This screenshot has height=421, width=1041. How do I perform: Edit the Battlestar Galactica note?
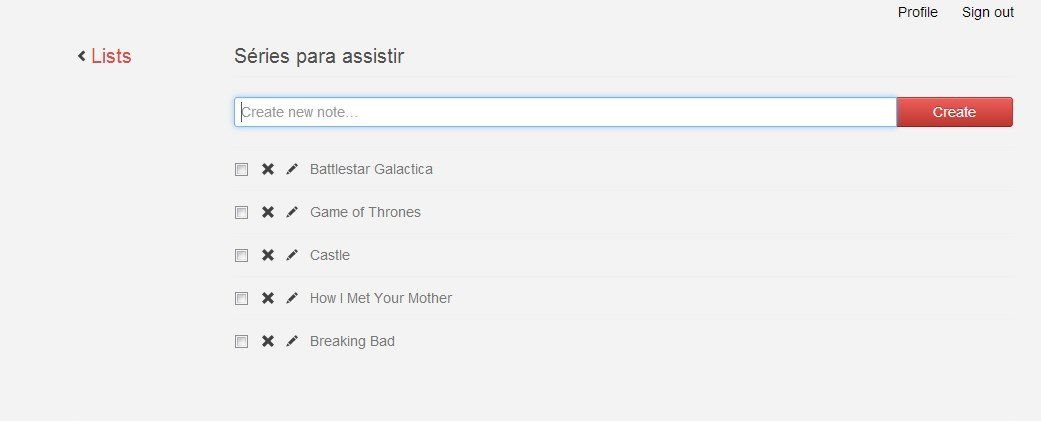(292, 169)
